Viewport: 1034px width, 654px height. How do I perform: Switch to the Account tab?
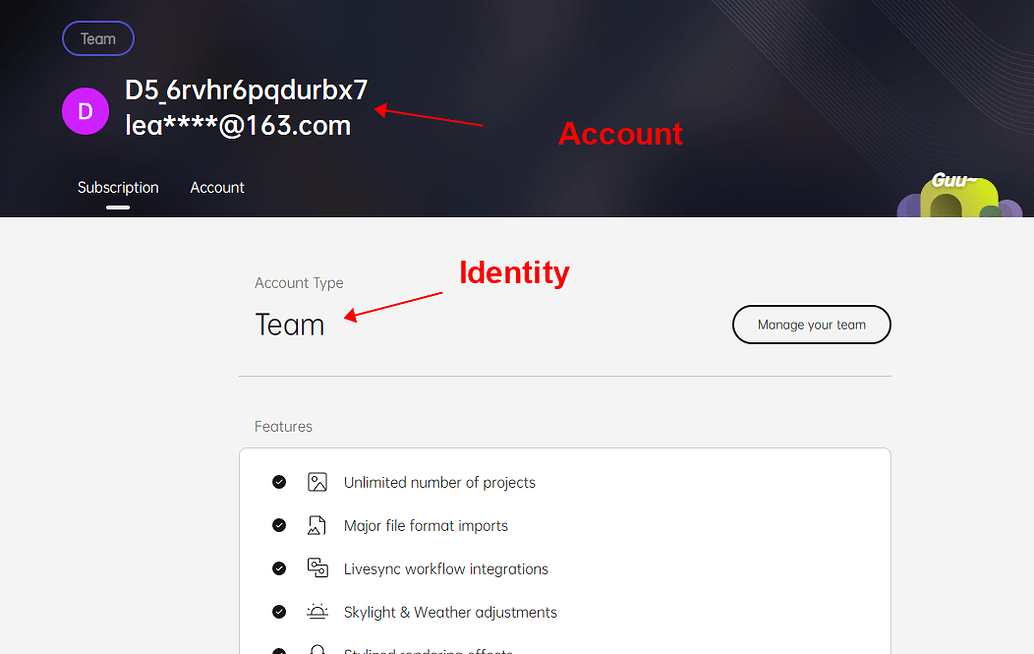[x=217, y=187]
